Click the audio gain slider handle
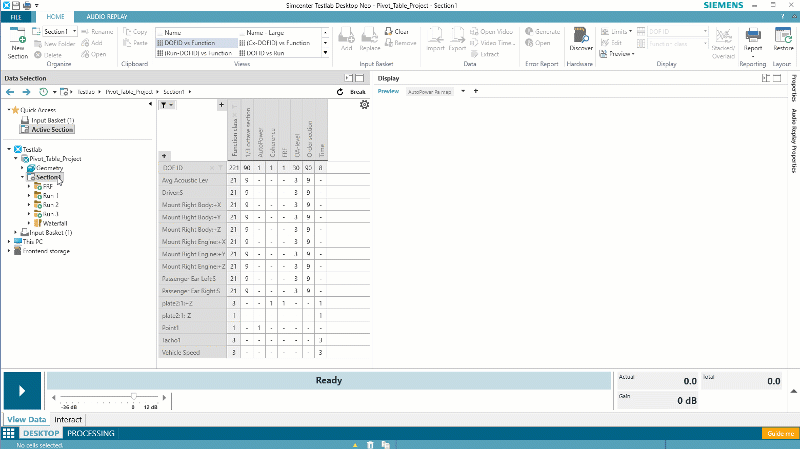 pos(133,397)
